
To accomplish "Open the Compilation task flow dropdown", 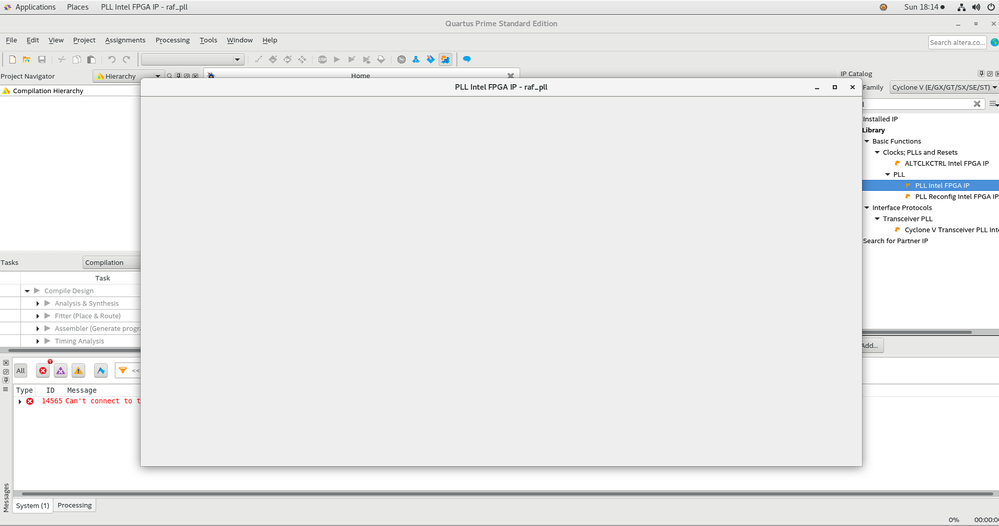I will click(111, 262).
